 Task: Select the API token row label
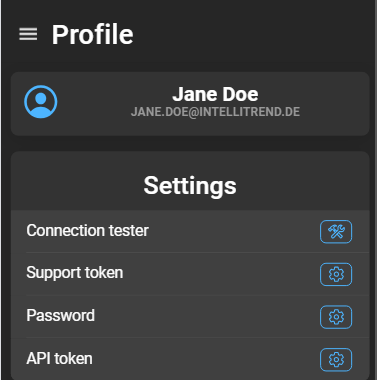[x=59, y=358]
